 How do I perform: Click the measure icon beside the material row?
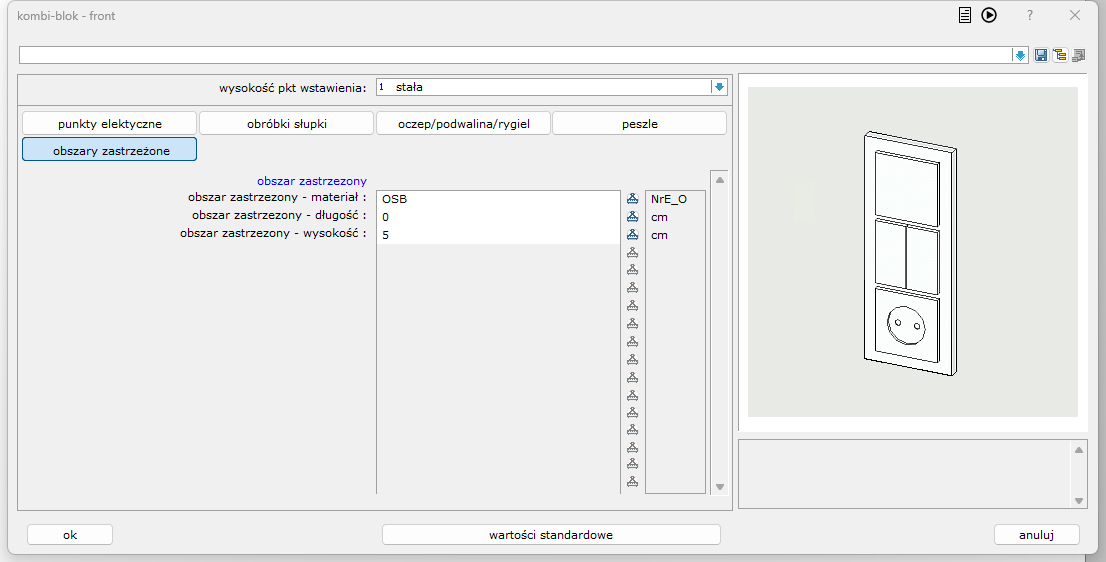tap(632, 199)
